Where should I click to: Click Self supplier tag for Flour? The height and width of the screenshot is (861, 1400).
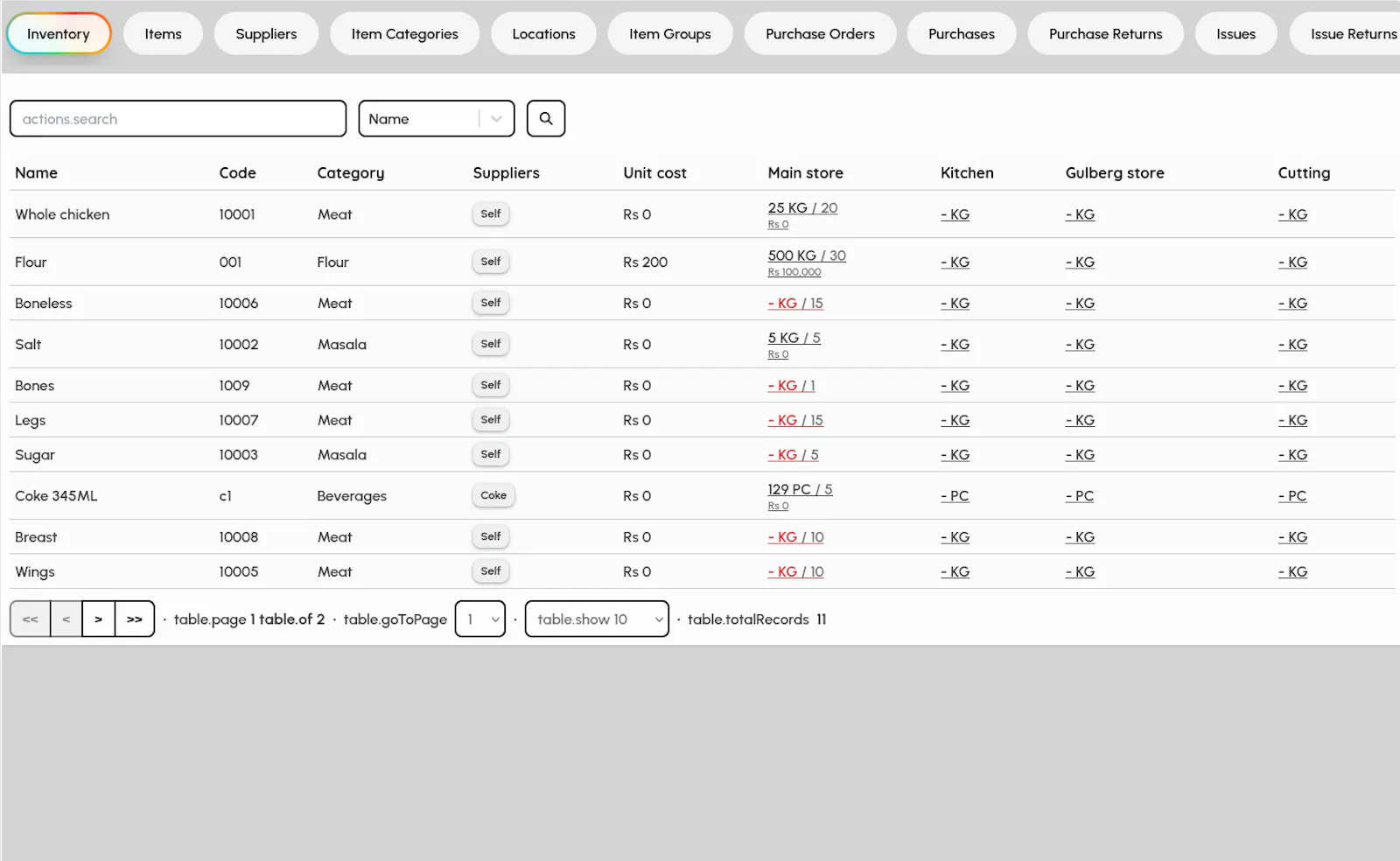(x=491, y=262)
